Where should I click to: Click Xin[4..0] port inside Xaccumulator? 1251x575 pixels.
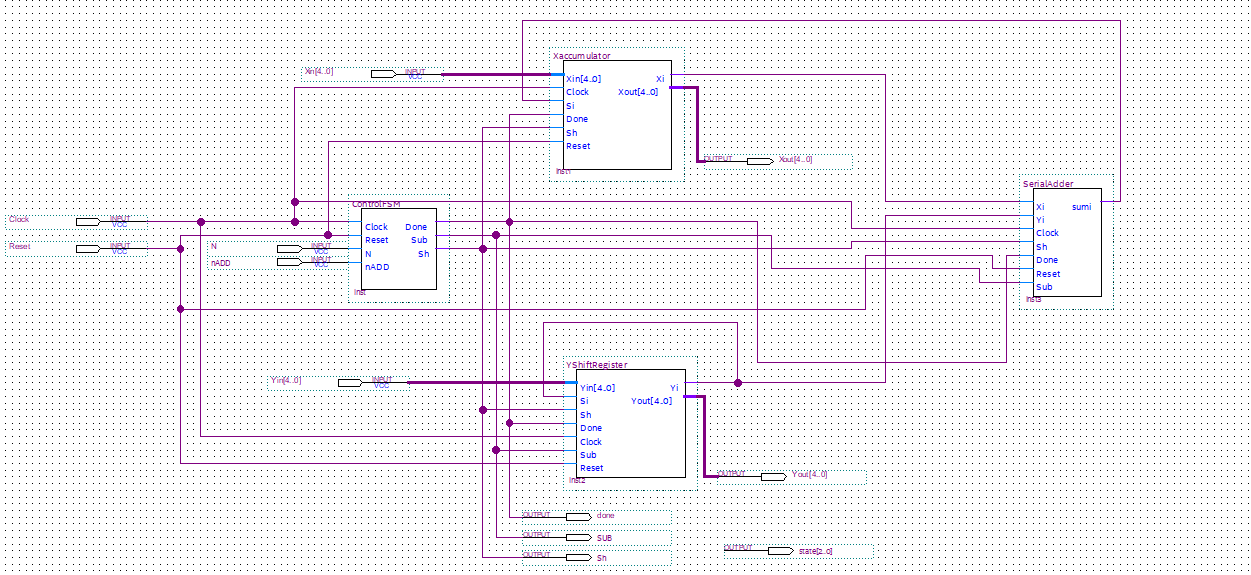[583, 78]
